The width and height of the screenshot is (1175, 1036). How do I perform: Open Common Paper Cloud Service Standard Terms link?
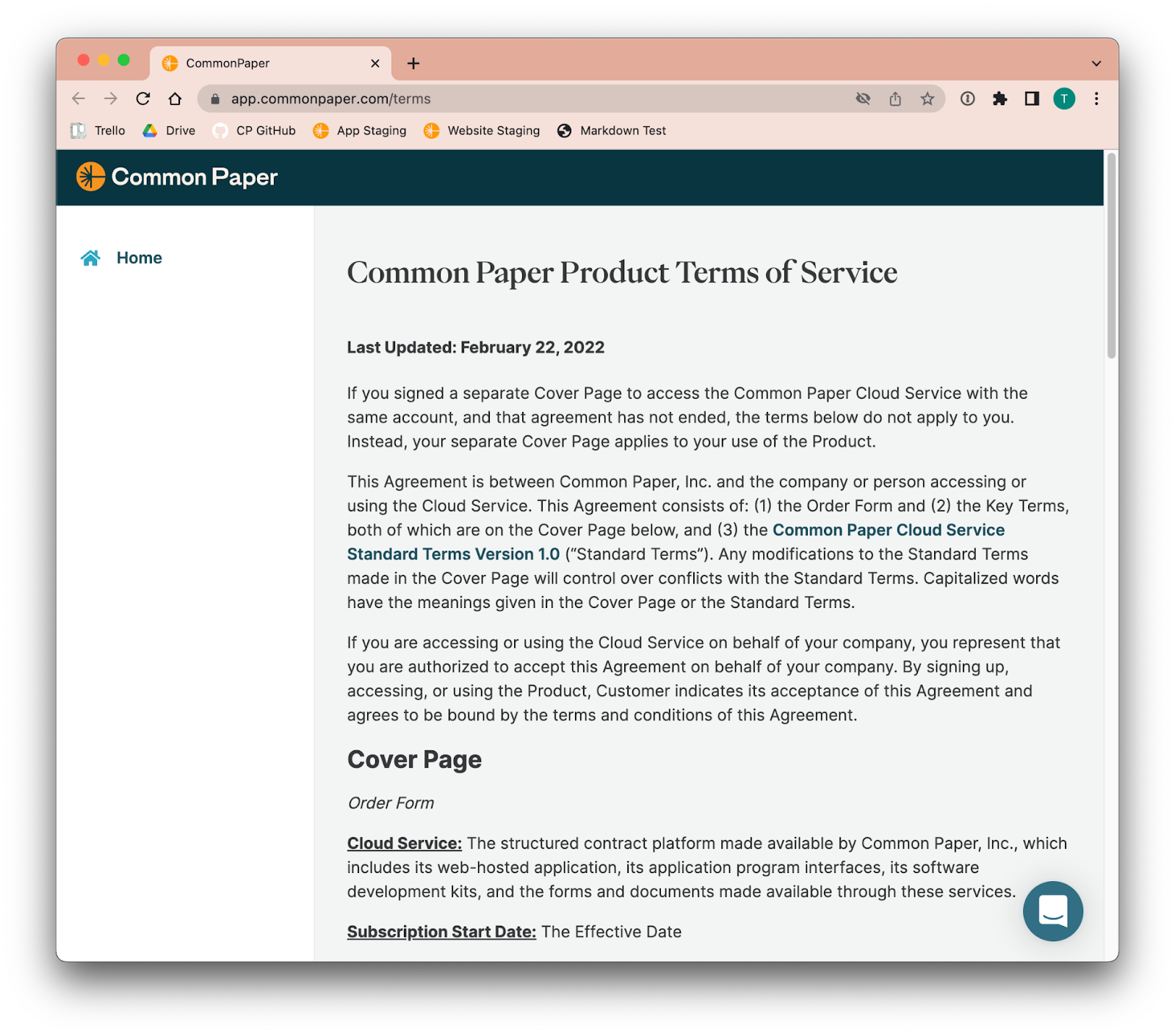[676, 542]
